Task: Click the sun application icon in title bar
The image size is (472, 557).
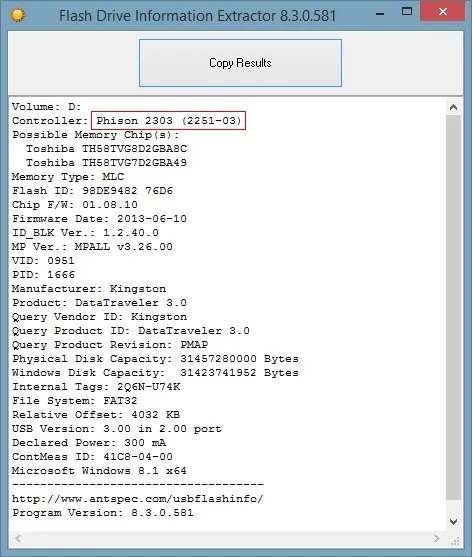Action: tap(18, 15)
